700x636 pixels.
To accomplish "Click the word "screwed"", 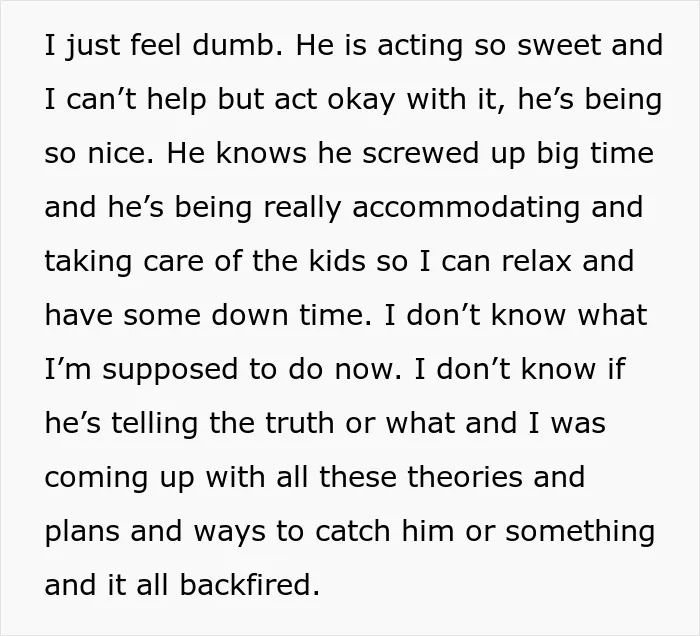I will click(x=421, y=153).
